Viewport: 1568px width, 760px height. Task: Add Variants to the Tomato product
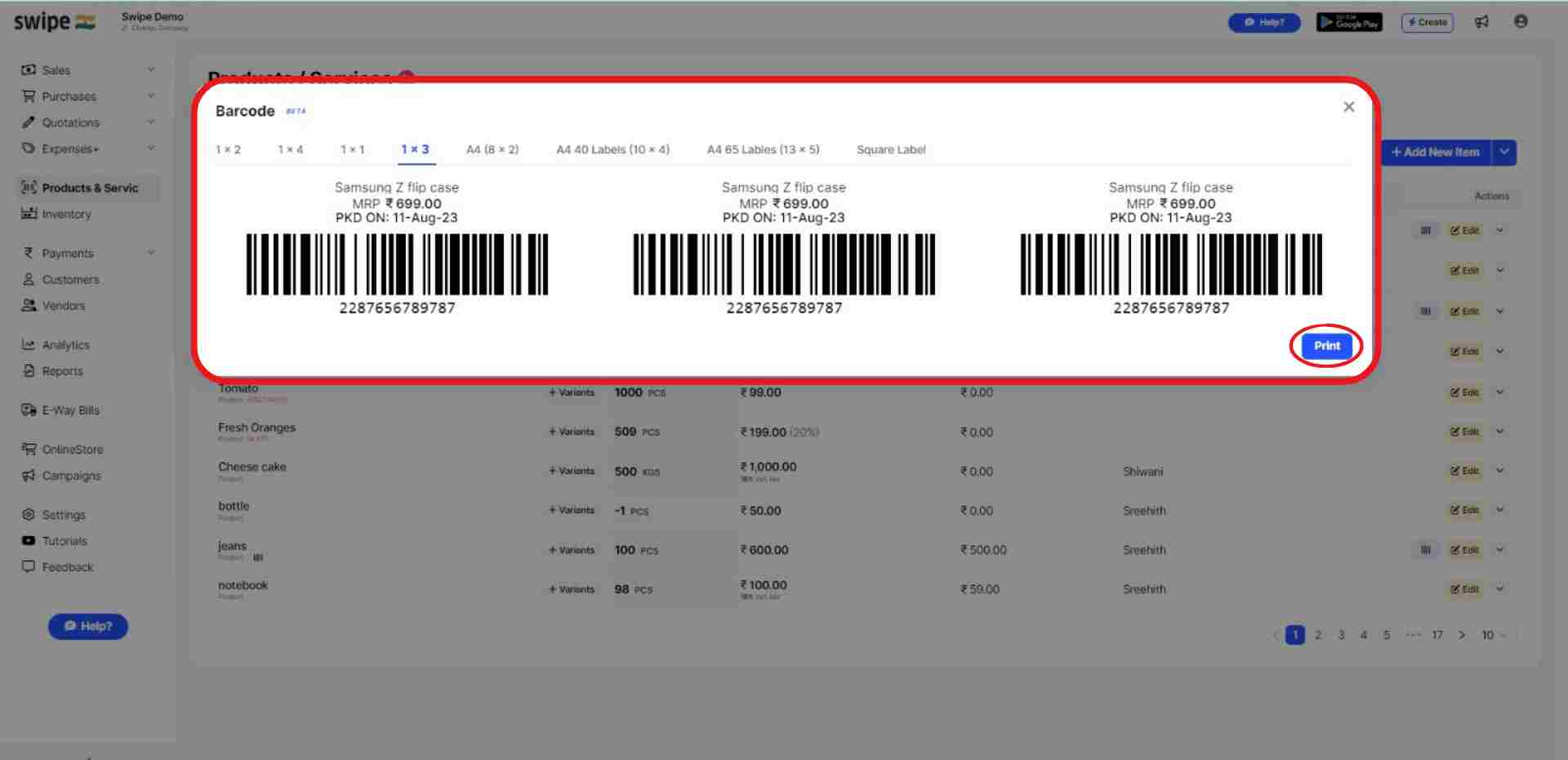tap(572, 392)
